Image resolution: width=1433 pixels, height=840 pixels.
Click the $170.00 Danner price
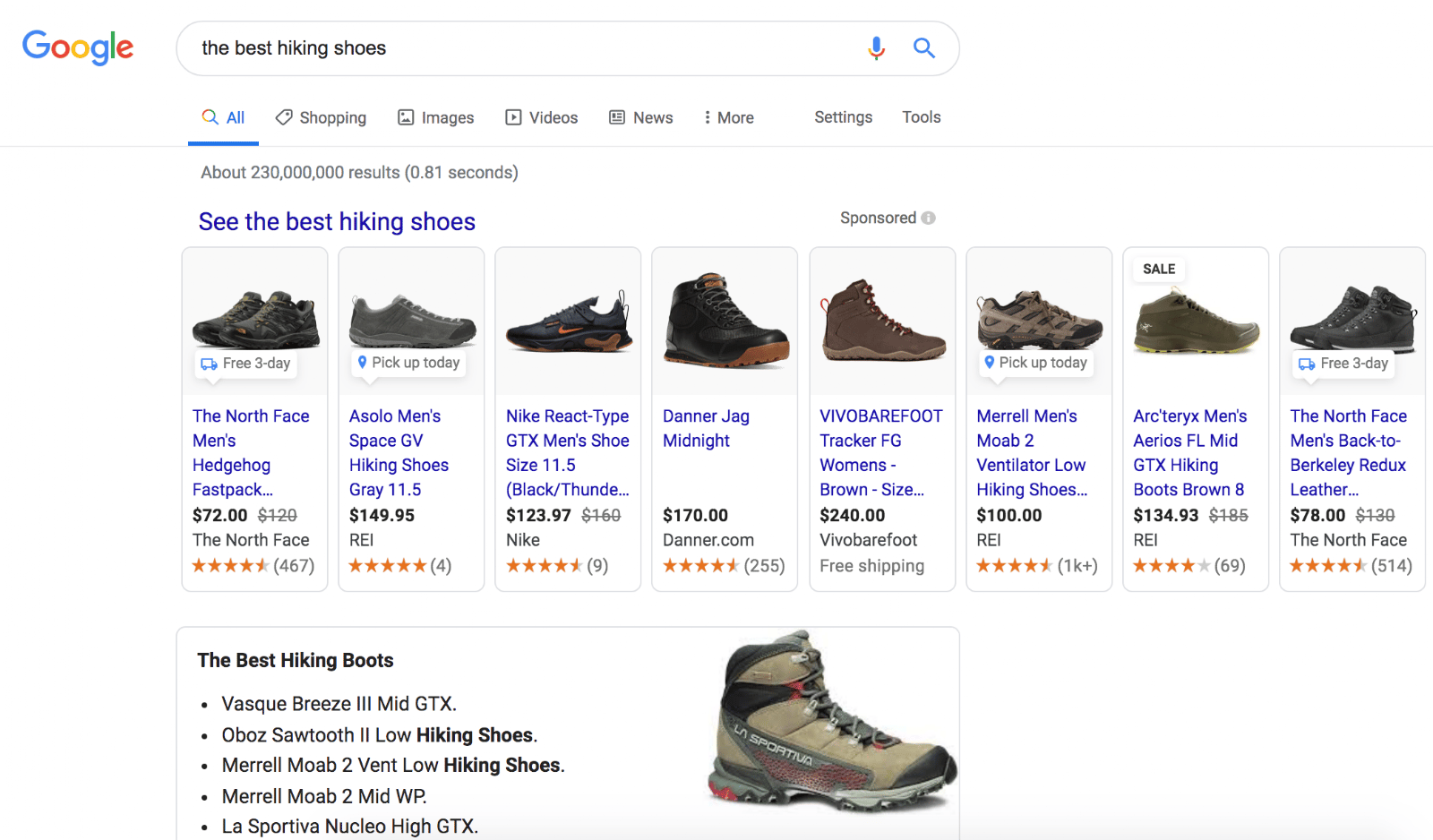[x=696, y=515]
